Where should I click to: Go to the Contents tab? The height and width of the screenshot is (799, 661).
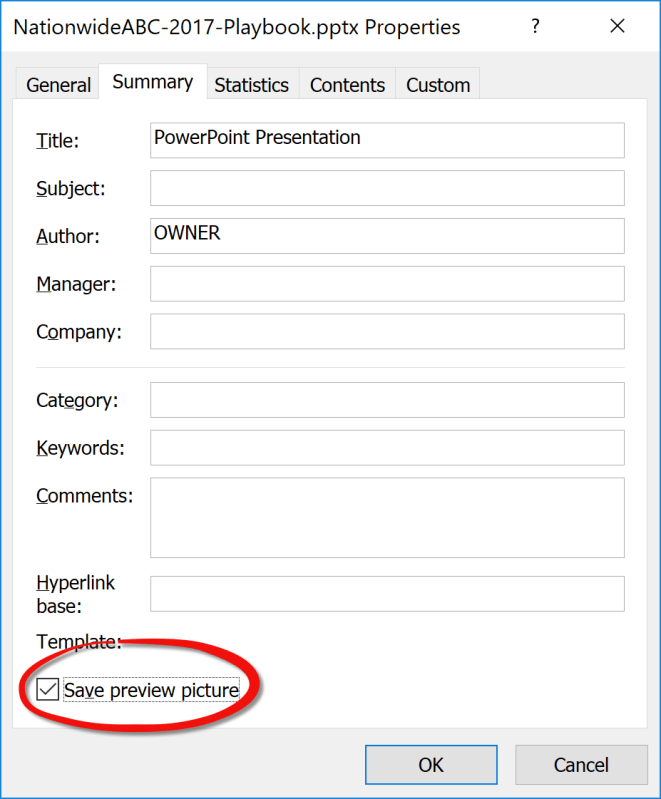tap(348, 85)
